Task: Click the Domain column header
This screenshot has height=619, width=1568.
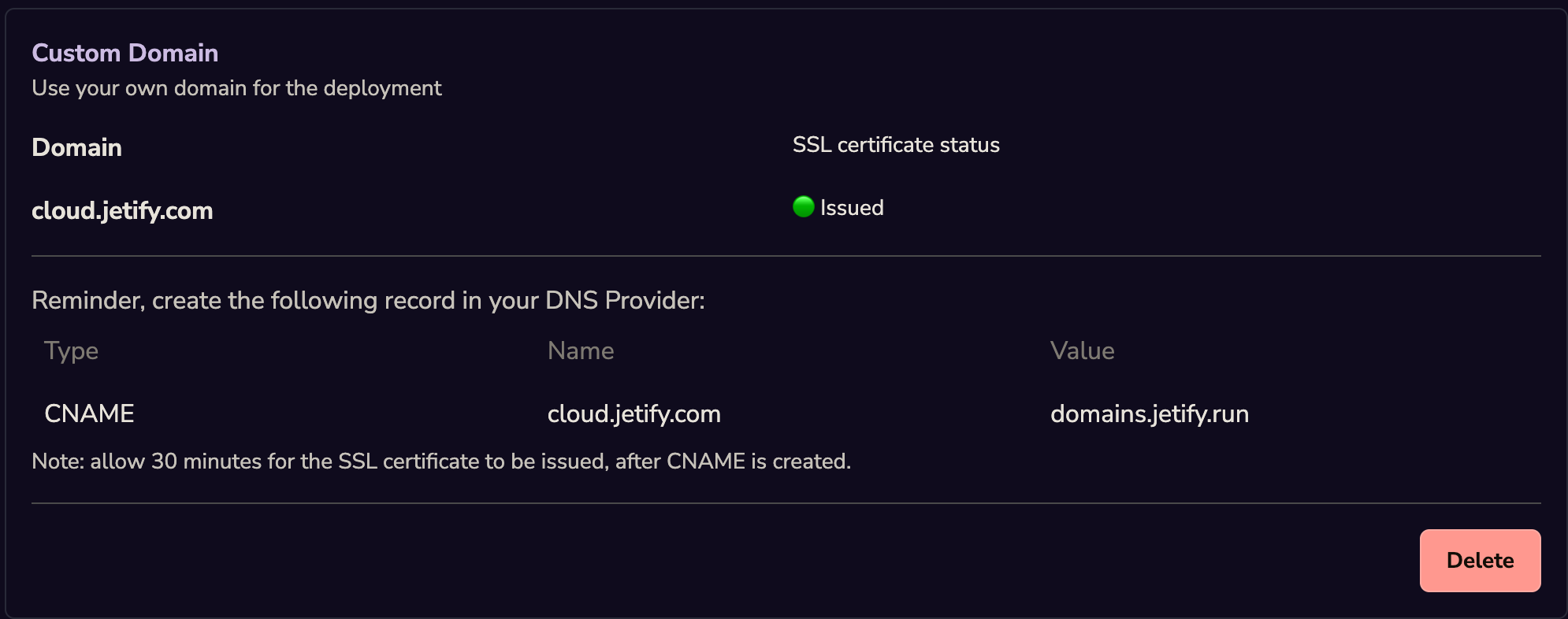Action: pyautogui.click(x=76, y=147)
